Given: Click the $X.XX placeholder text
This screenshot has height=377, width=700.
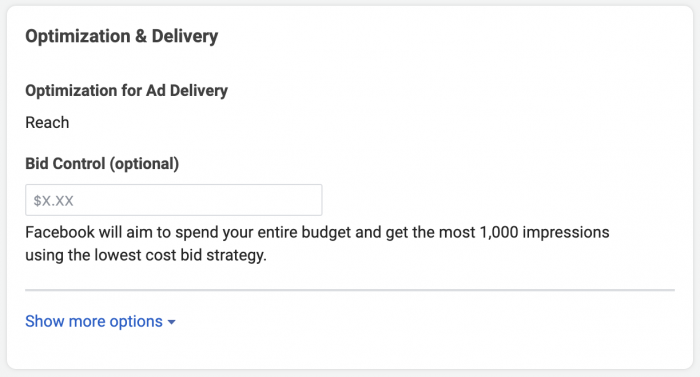Looking at the screenshot, I should (54, 201).
